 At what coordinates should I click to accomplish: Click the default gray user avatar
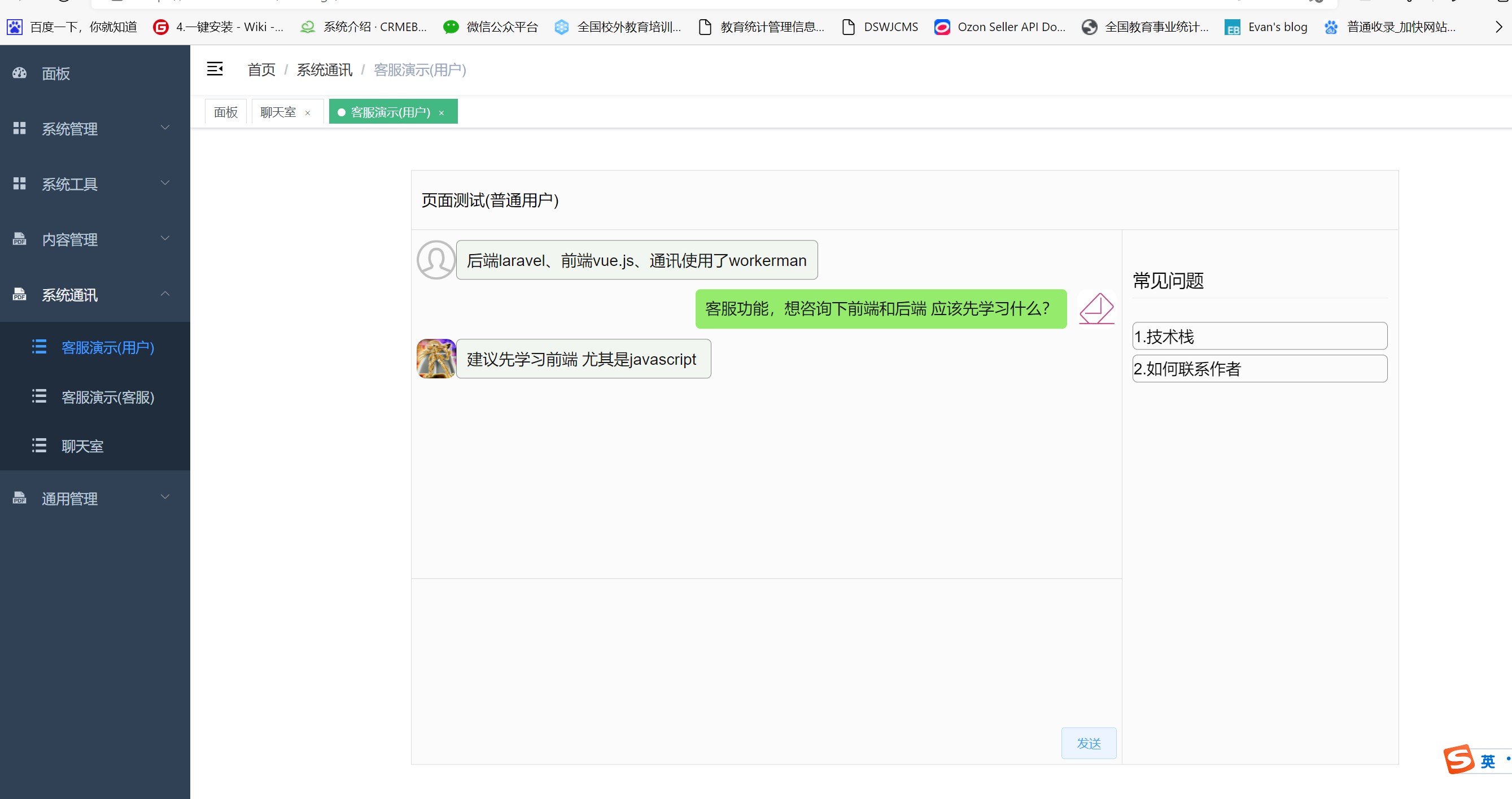tap(435, 260)
